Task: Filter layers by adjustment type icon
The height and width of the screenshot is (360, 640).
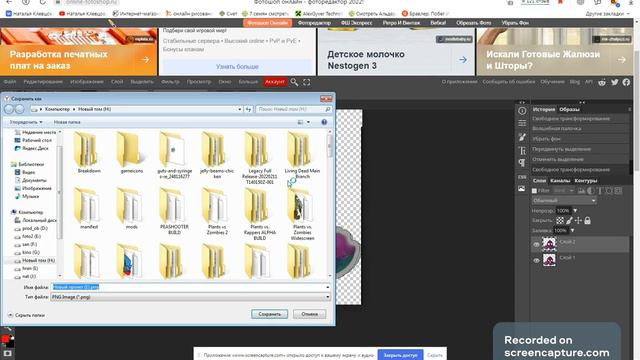Action: click(x=591, y=191)
